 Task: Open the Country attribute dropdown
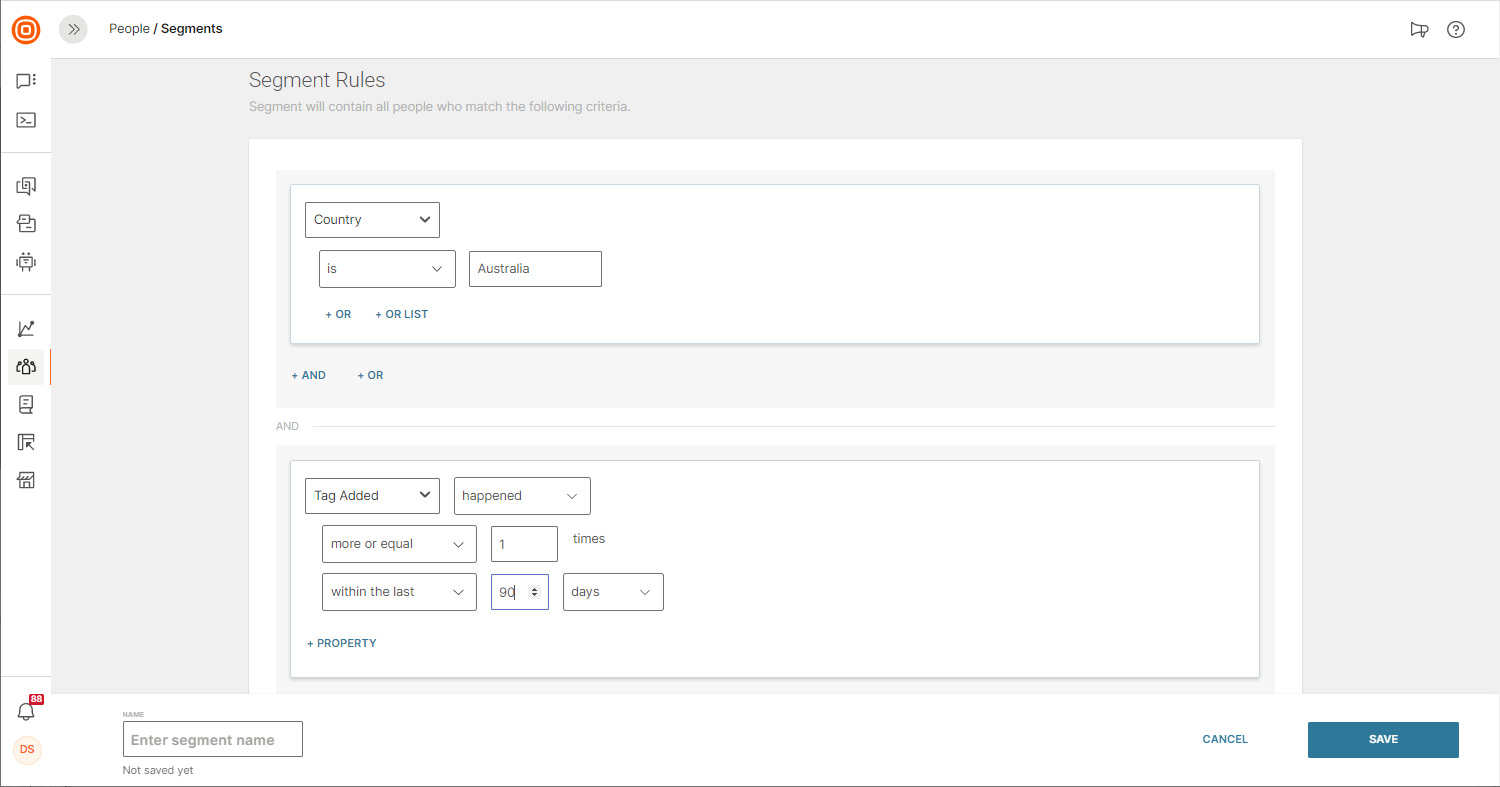coord(372,220)
